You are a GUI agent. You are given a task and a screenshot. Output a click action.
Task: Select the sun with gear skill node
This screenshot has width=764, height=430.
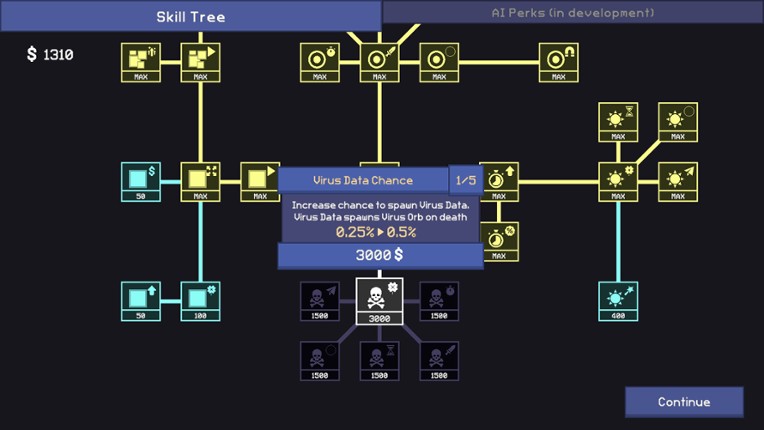click(x=617, y=181)
